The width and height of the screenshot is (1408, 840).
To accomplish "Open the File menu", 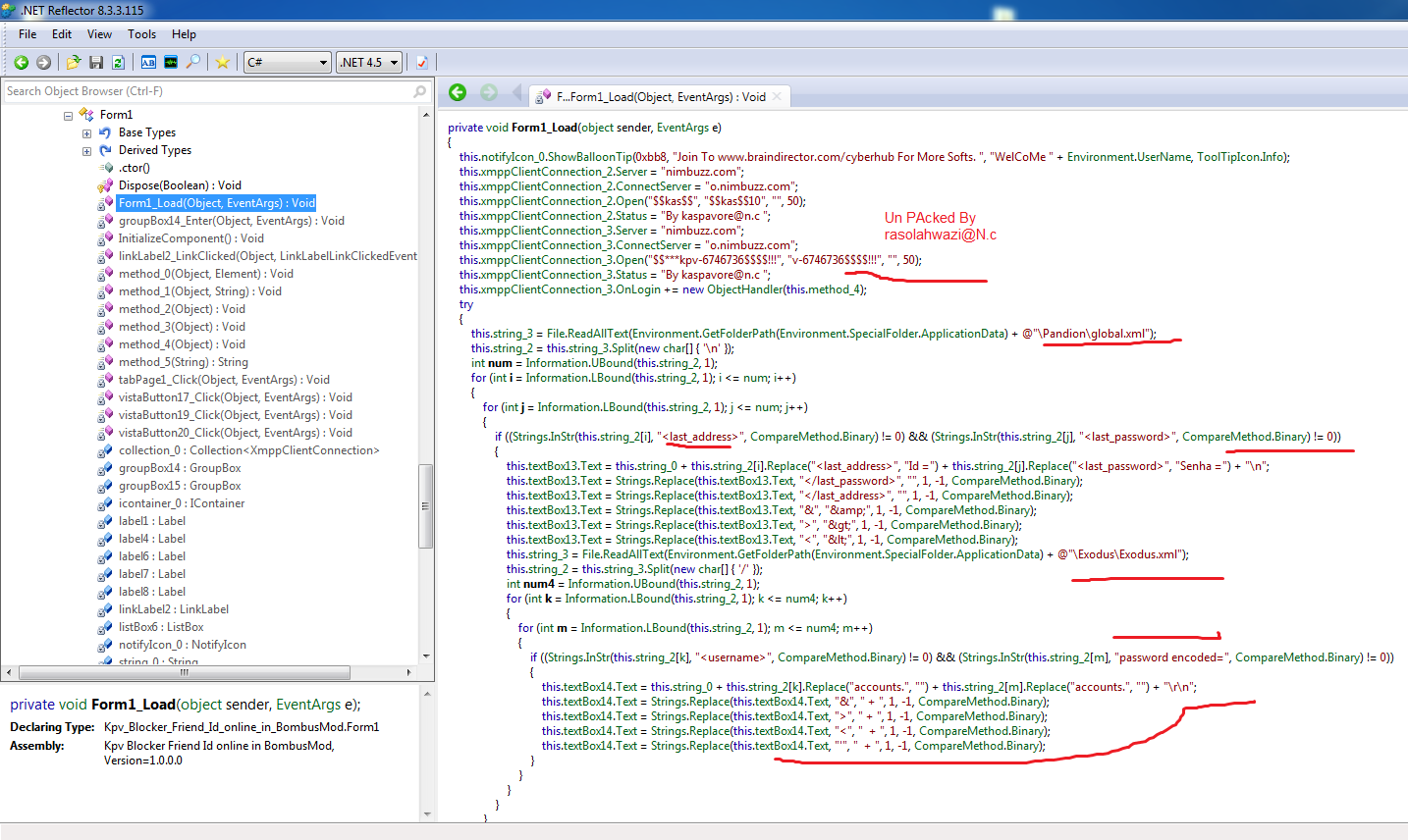I will pyautogui.click(x=27, y=34).
